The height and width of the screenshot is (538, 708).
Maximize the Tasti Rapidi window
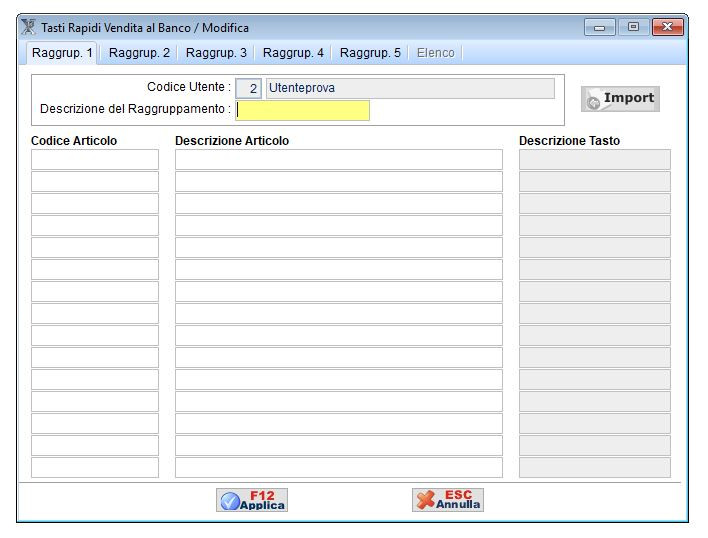633,27
